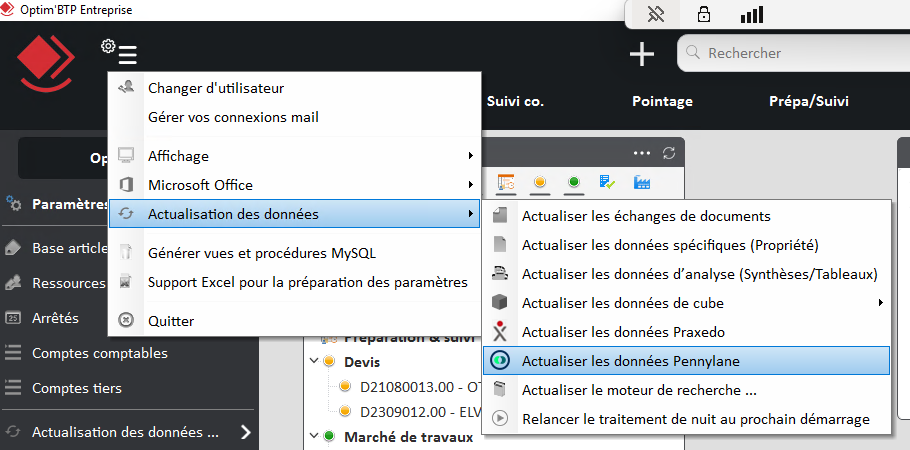This screenshot has width=910, height=450.
Task: Select Générer vues et procédures MySQL
Action: tap(295, 253)
